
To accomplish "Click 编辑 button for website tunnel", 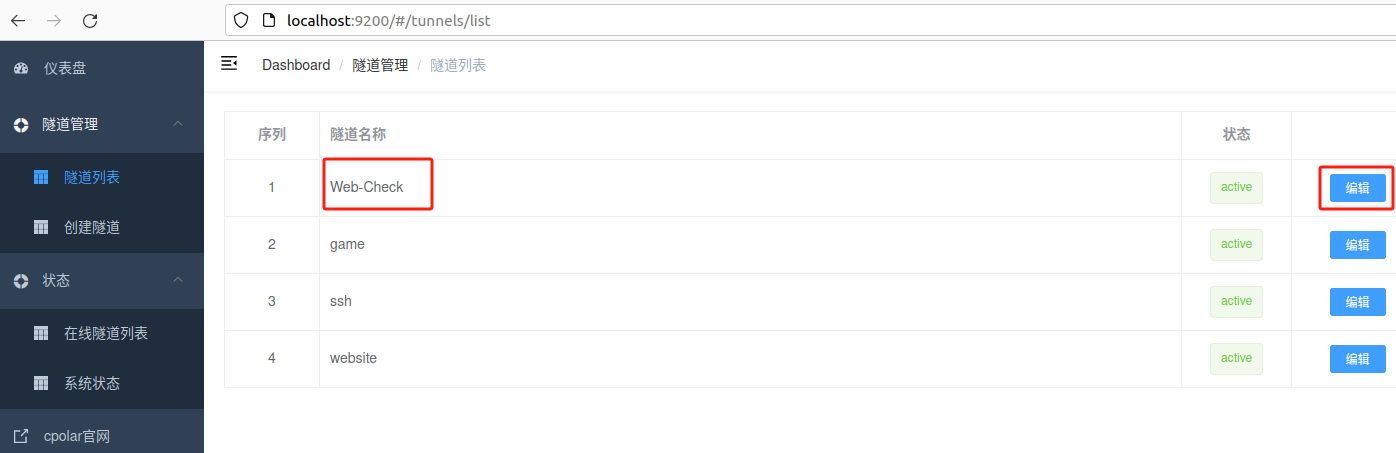I will [x=1358, y=359].
